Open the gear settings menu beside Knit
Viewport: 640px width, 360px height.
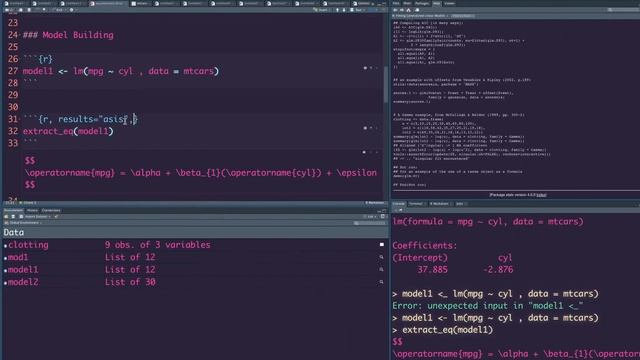click(72, 10)
